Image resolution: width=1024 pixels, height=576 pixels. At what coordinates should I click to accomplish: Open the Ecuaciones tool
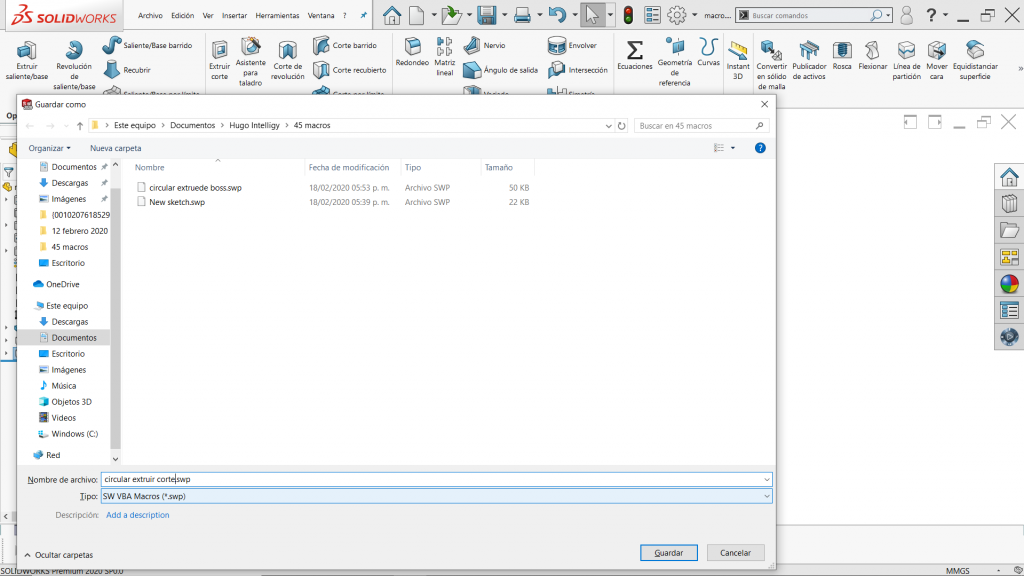[635, 55]
